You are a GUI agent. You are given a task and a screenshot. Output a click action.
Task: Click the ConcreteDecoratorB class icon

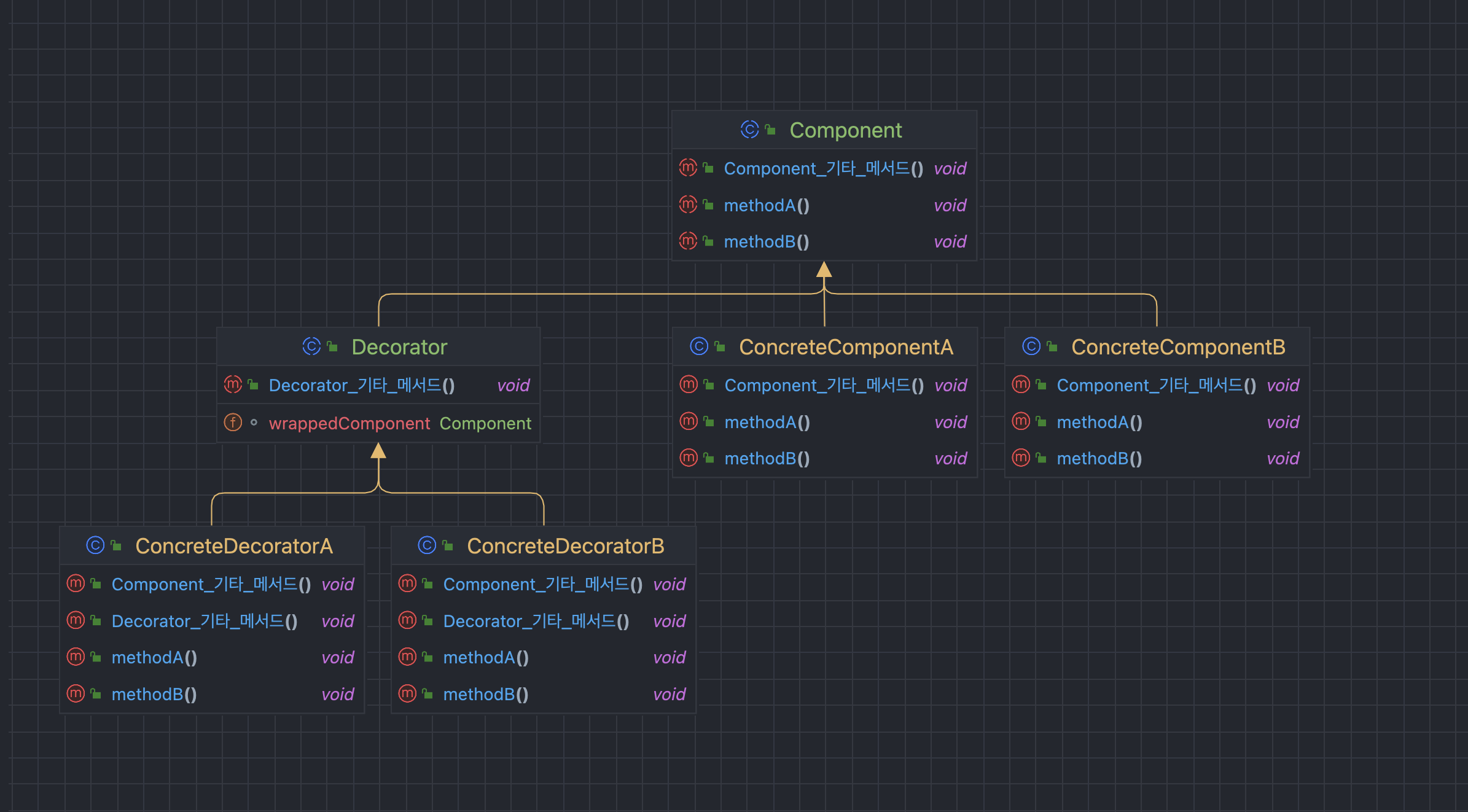coord(427,545)
